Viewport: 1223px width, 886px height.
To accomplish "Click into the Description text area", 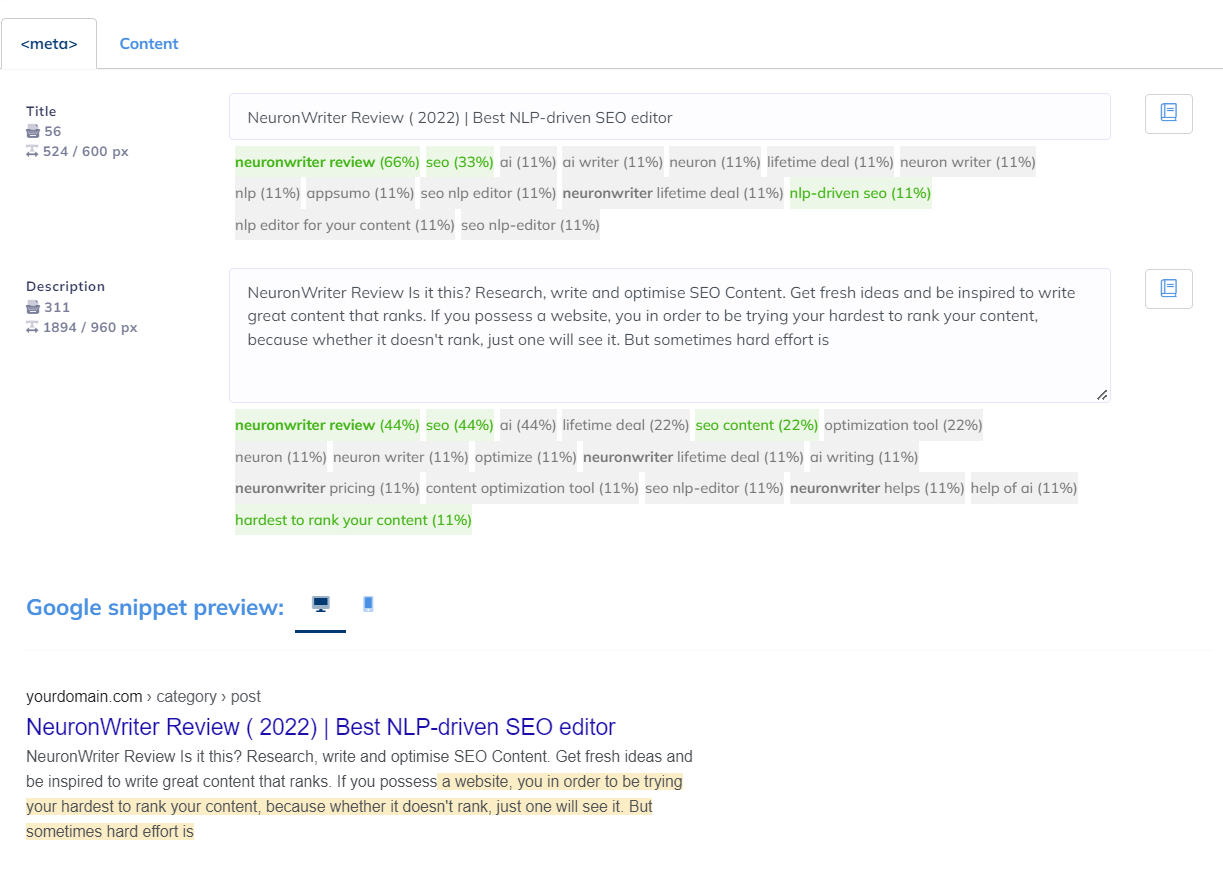I will pyautogui.click(x=670, y=335).
